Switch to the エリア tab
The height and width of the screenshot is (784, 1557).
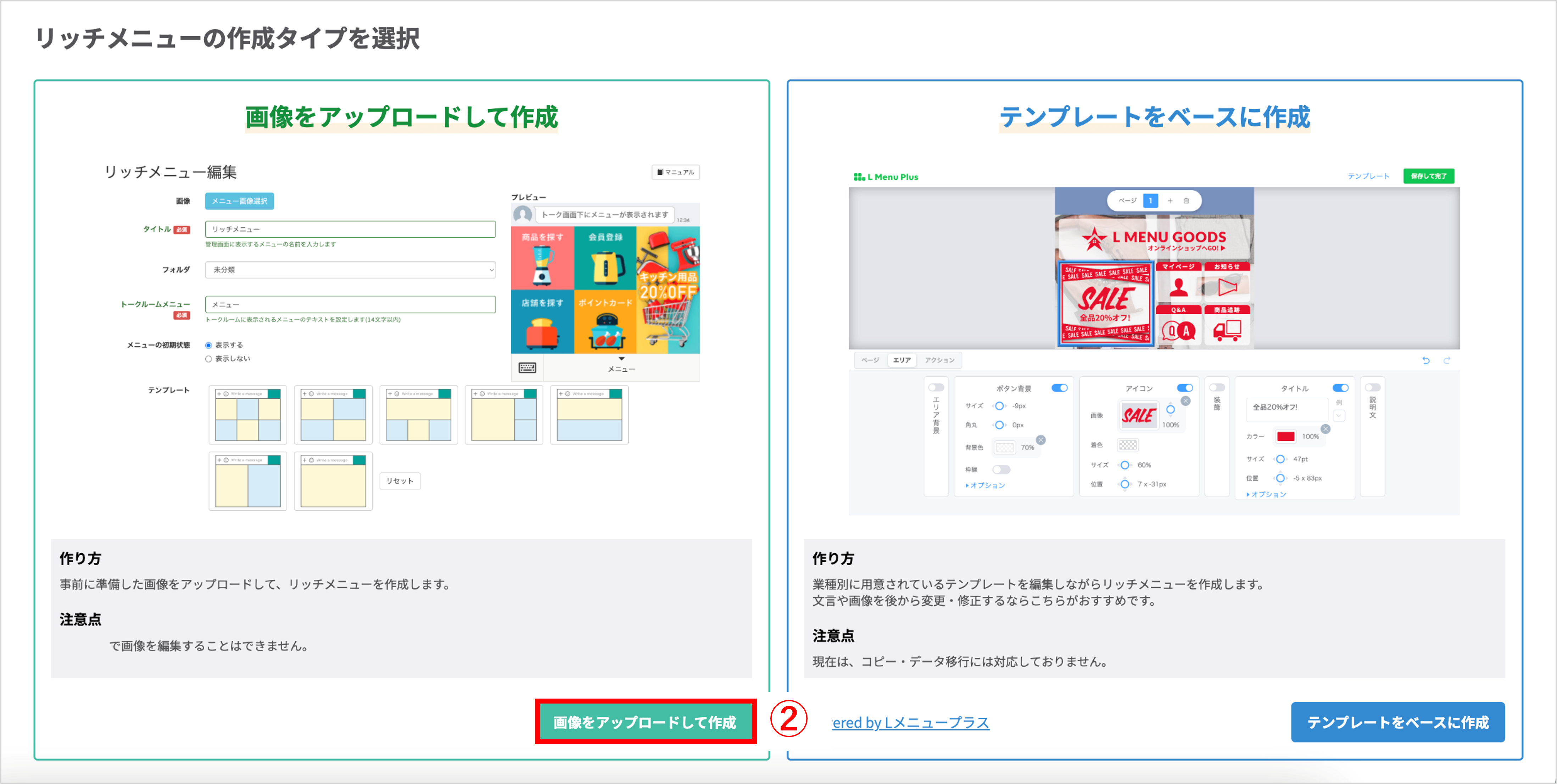[x=902, y=360]
